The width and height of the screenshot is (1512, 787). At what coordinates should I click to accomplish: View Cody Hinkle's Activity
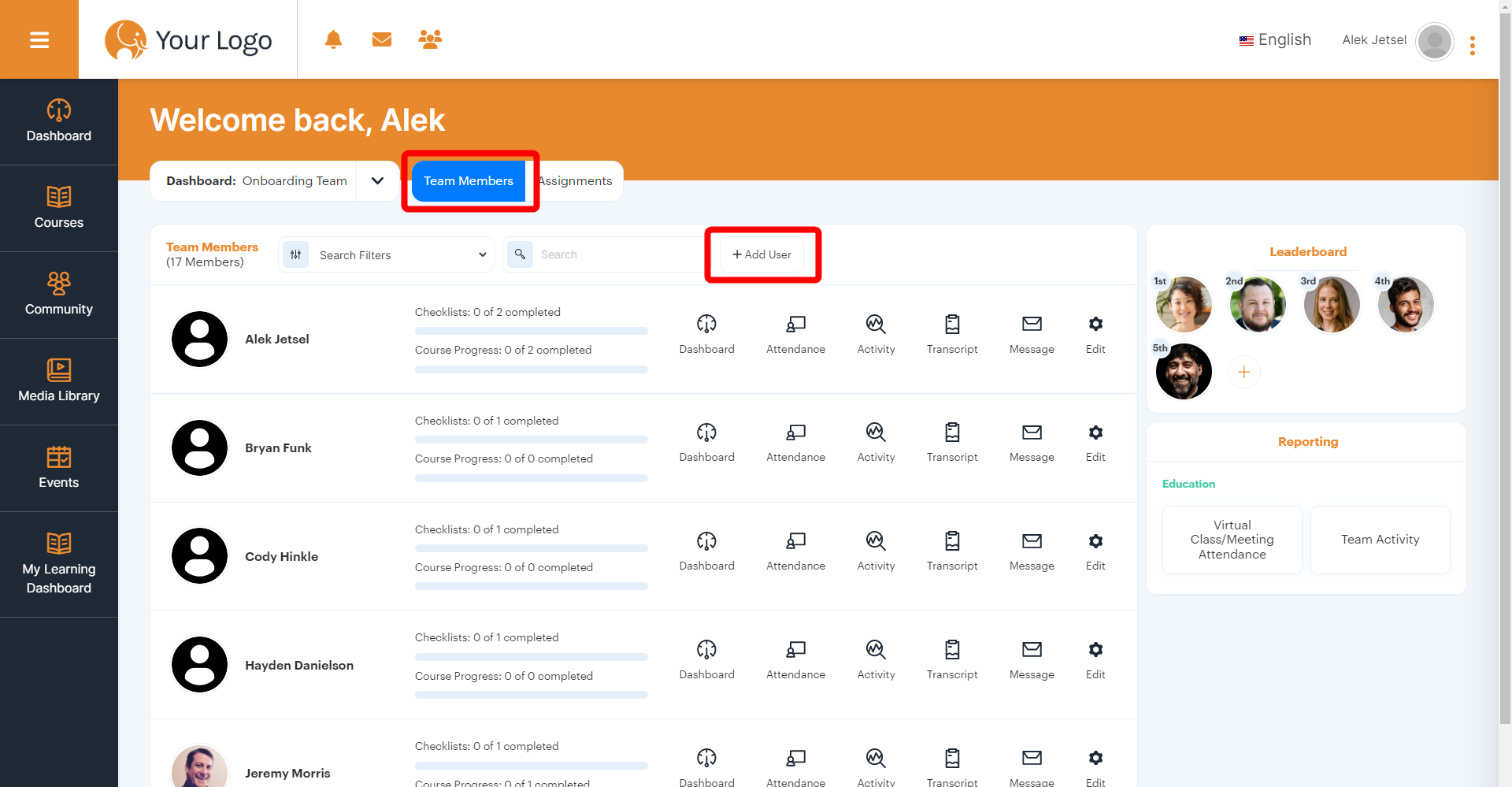(876, 551)
